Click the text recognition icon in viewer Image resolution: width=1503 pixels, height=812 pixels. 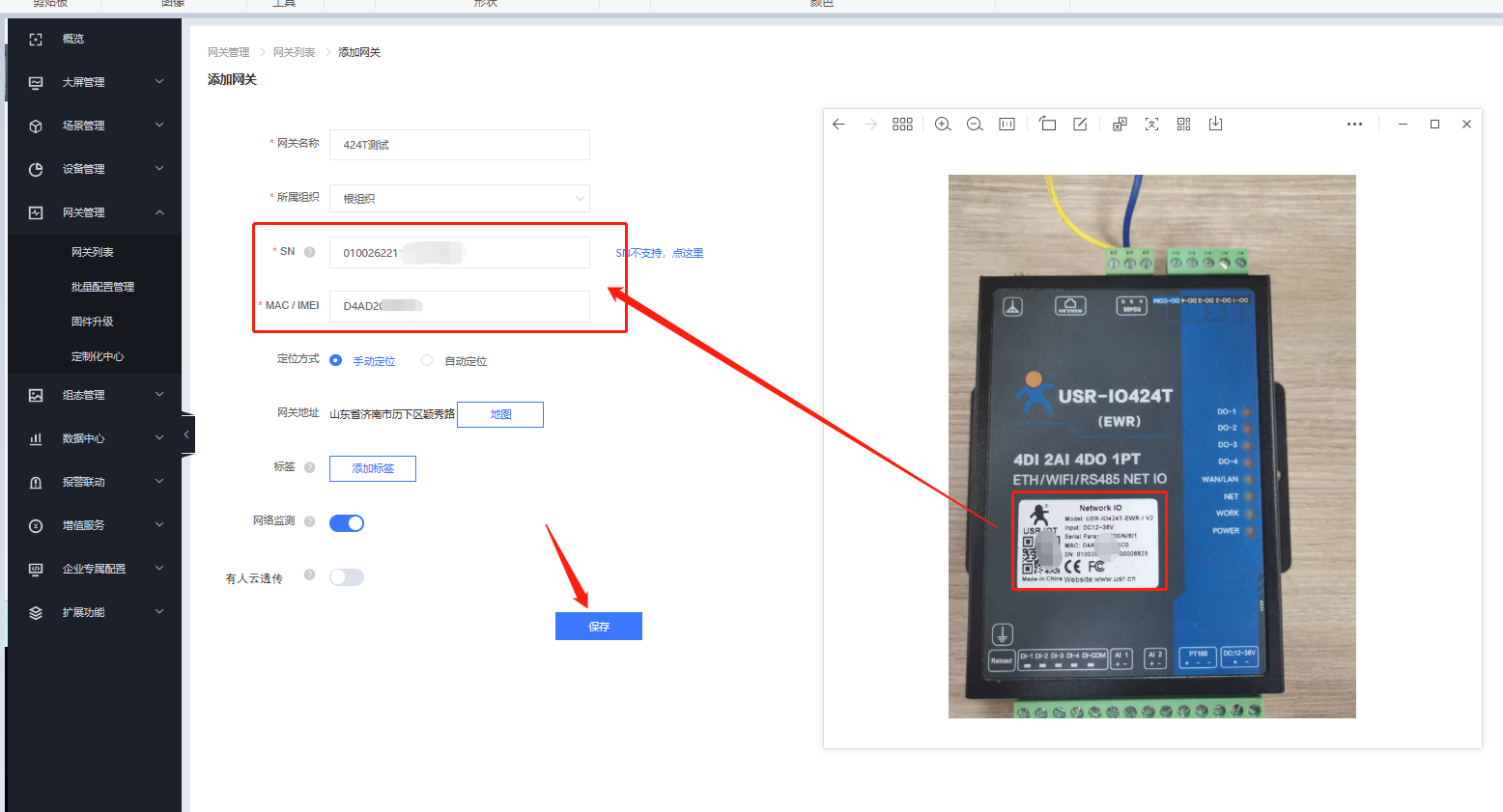click(1151, 125)
